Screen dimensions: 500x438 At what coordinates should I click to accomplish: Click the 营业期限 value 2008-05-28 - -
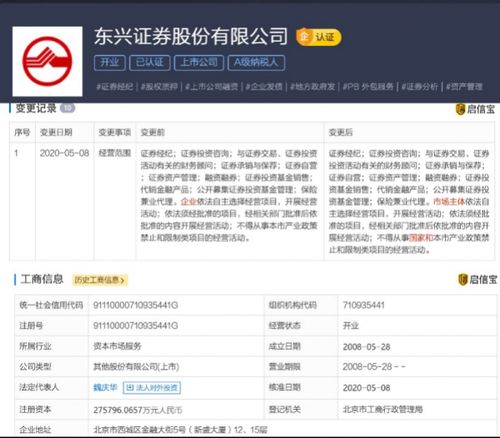(374, 367)
